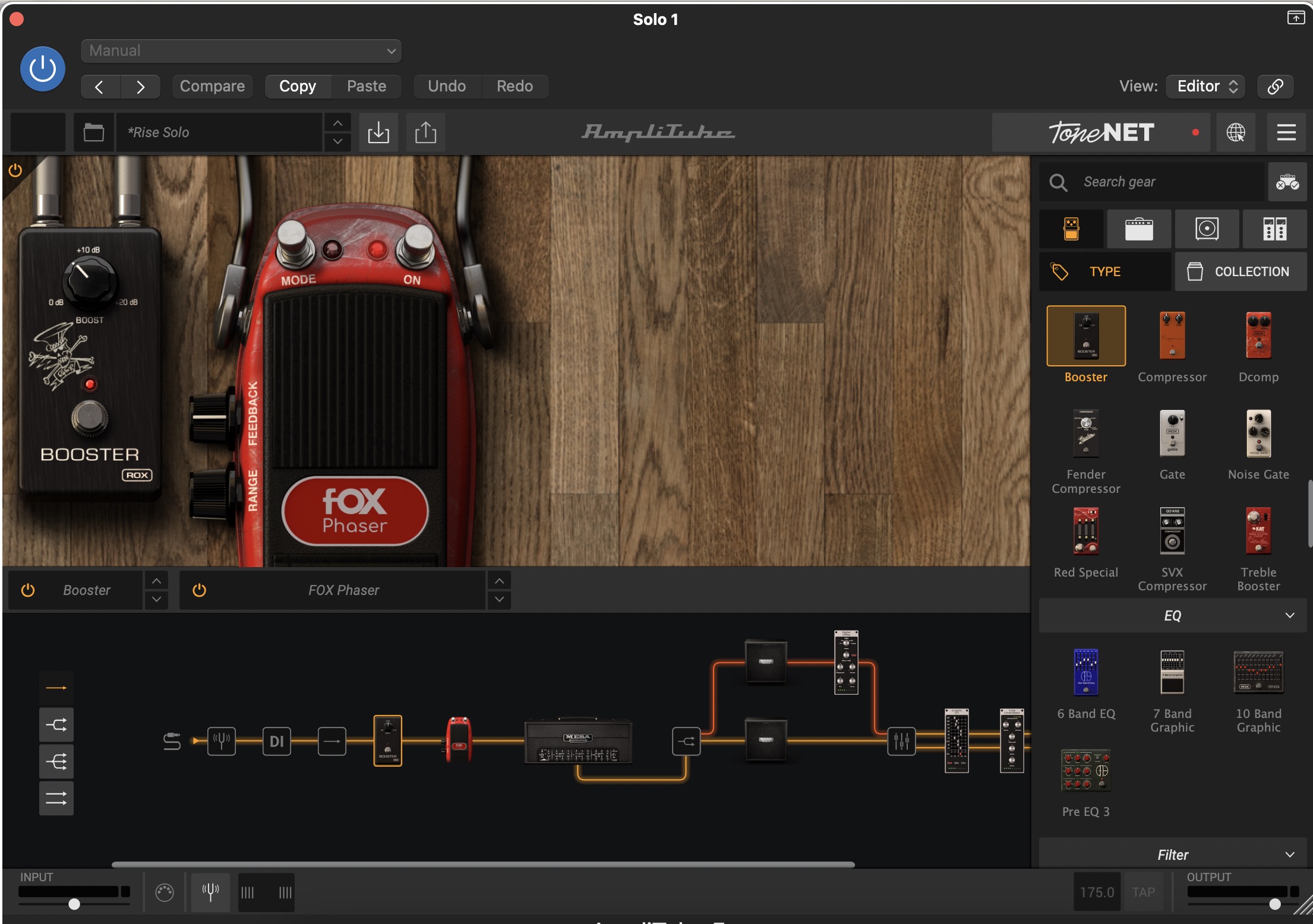The image size is (1313, 924).
Task: Click the Booster slot up chevron
Action: (156, 581)
